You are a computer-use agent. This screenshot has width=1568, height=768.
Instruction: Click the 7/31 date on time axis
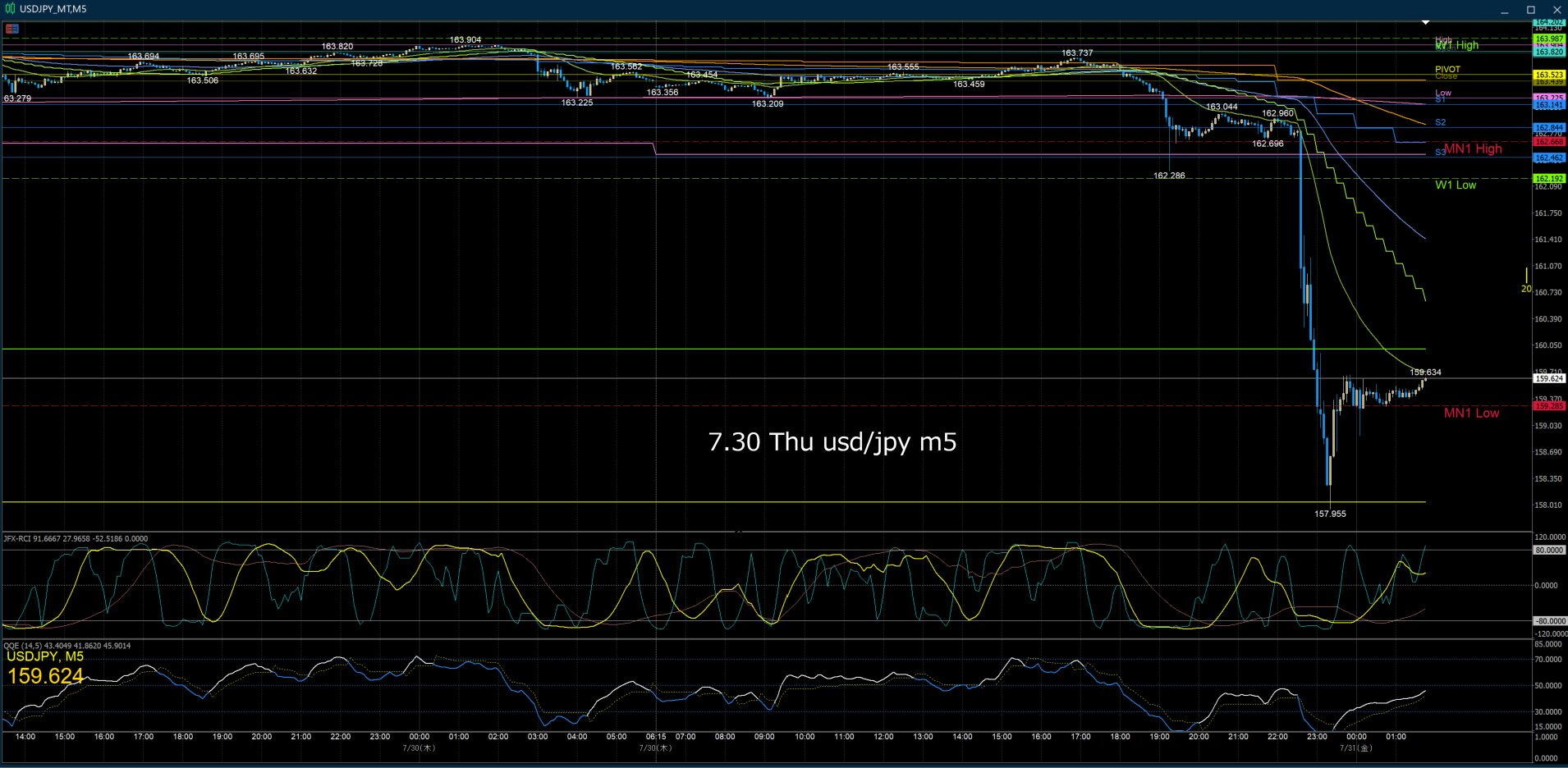tap(1356, 747)
